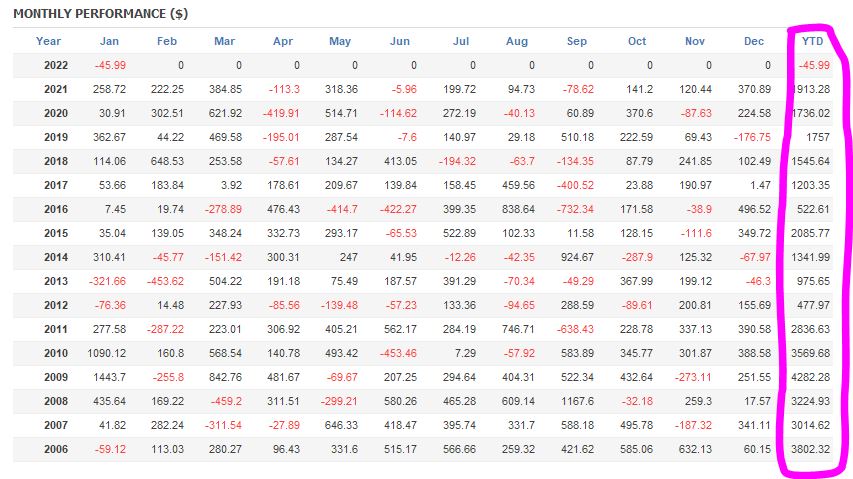
Task: Select the 2008 September value 1167.6
Action: 575,400
